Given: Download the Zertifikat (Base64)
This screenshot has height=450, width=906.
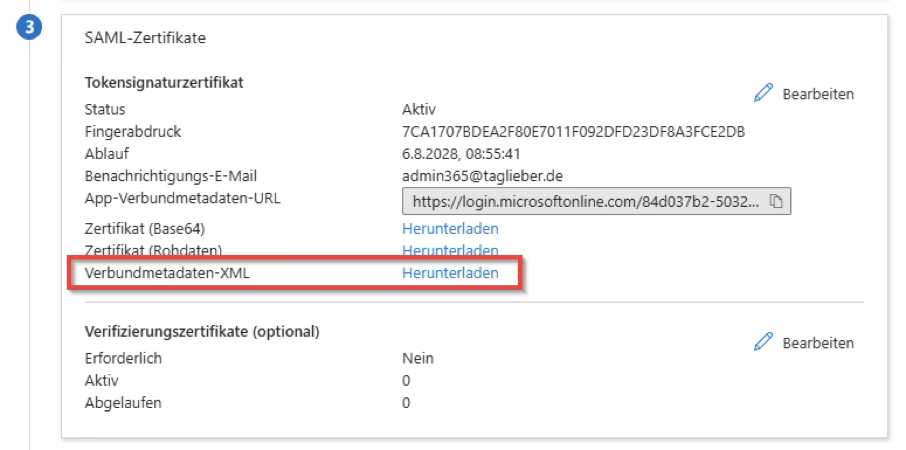Looking at the screenshot, I should [450, 229].
